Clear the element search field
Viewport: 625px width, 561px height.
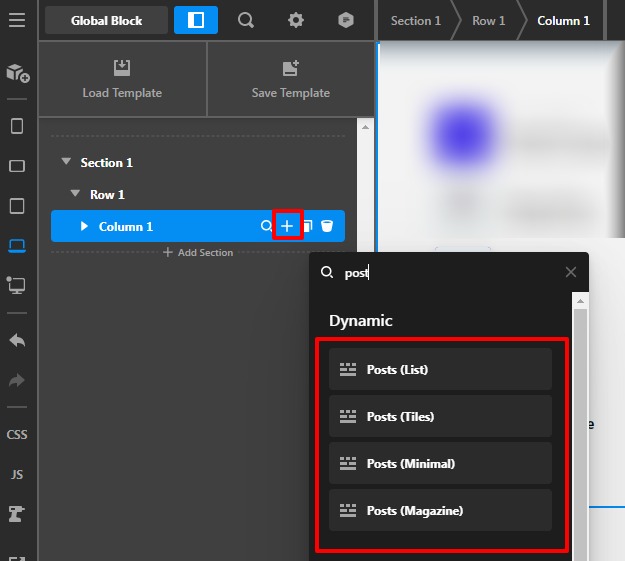(570, 272)
